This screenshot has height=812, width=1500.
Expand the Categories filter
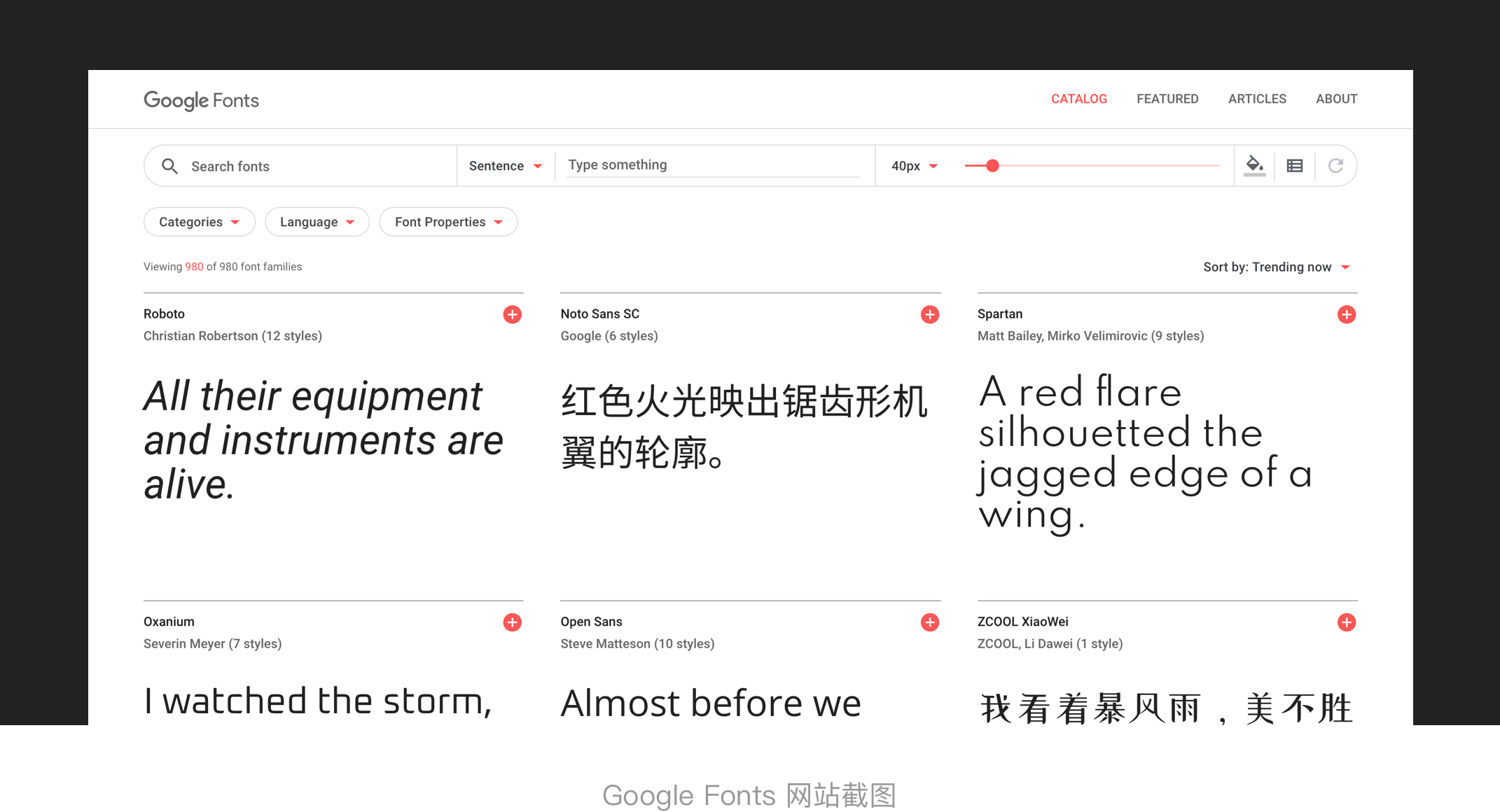click(x=200, y=222)
